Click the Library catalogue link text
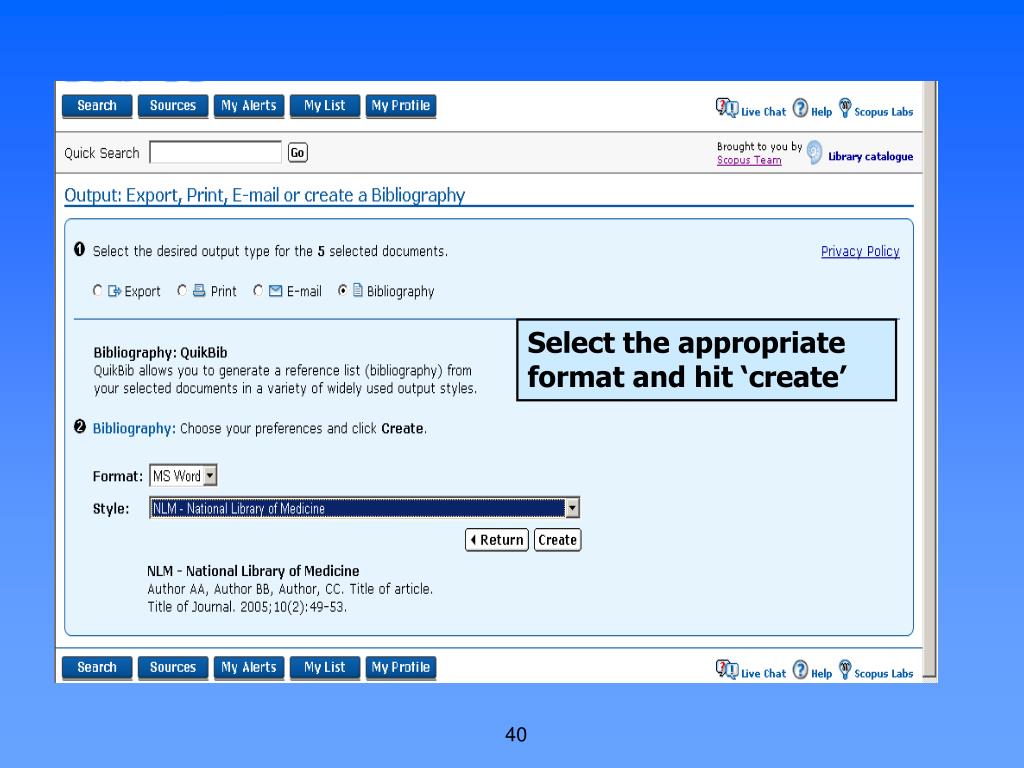 coord(871,157)
